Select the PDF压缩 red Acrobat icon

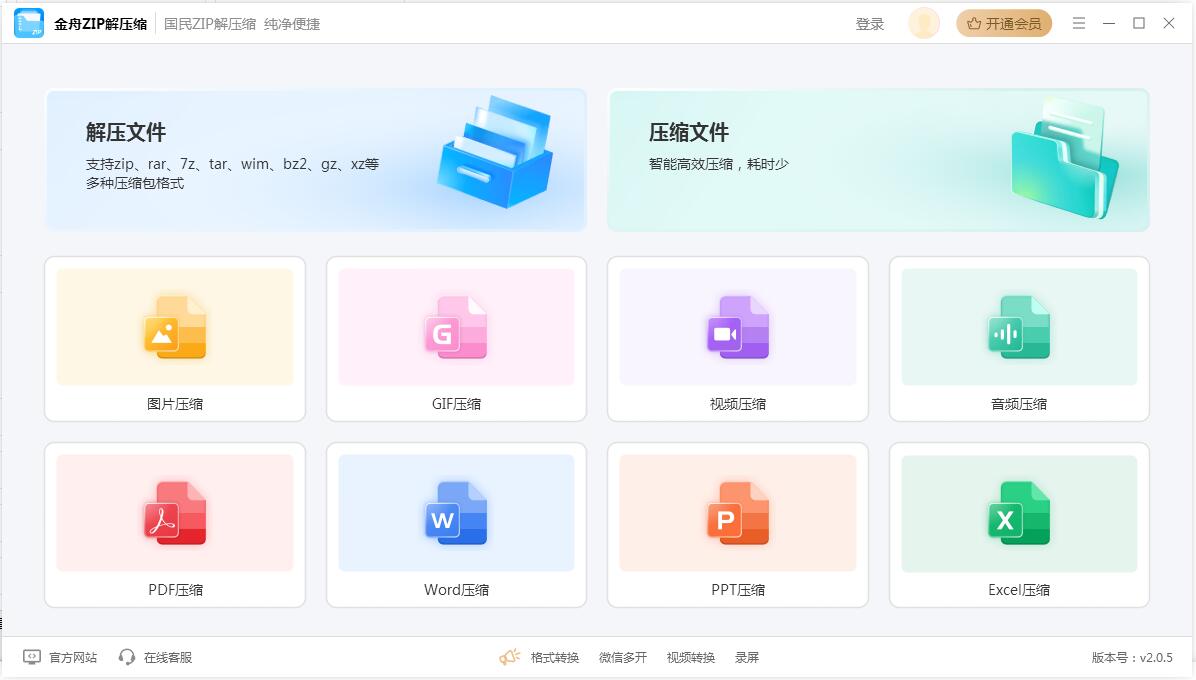(x=175, y=513)
